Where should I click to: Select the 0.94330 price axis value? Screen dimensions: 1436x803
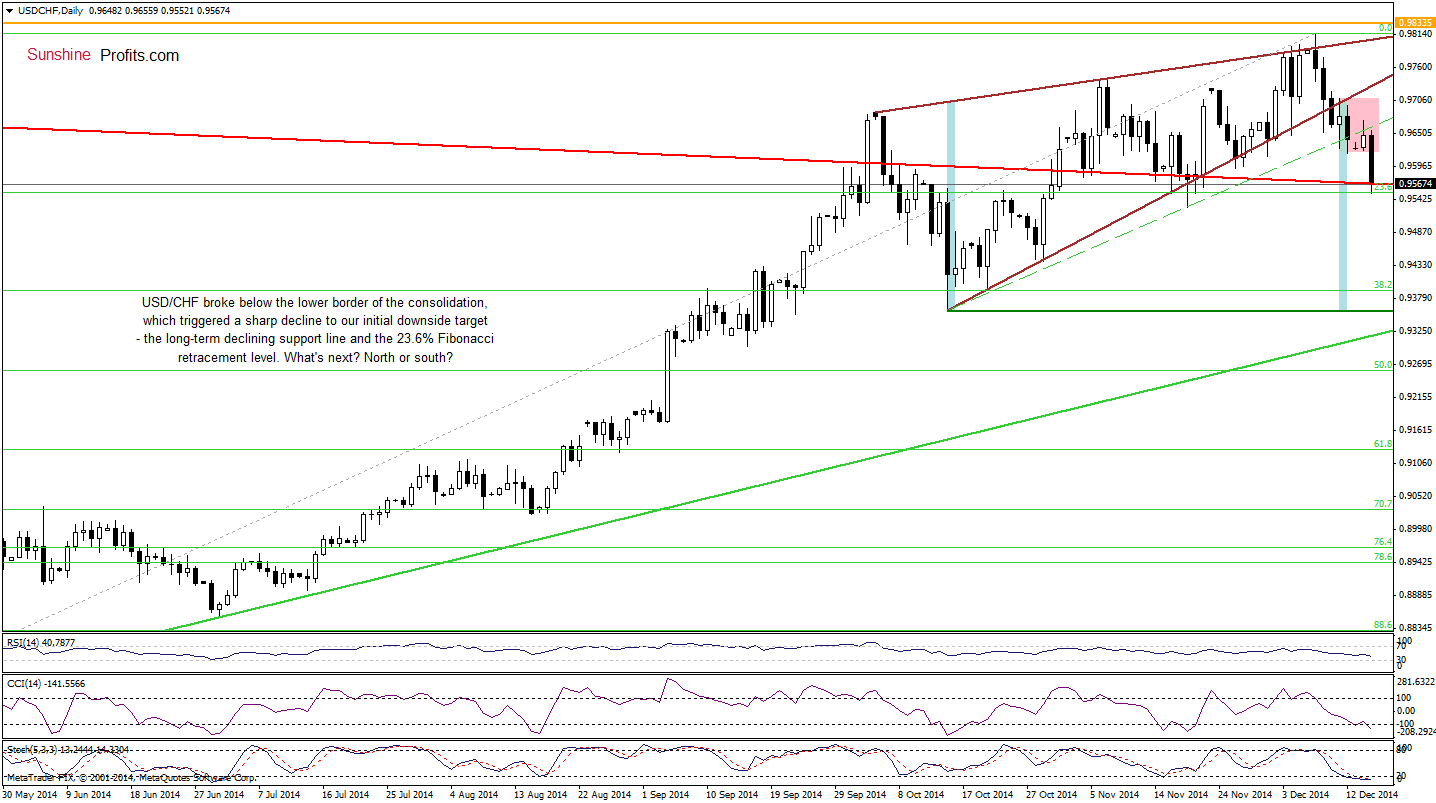coord(1414,265)
